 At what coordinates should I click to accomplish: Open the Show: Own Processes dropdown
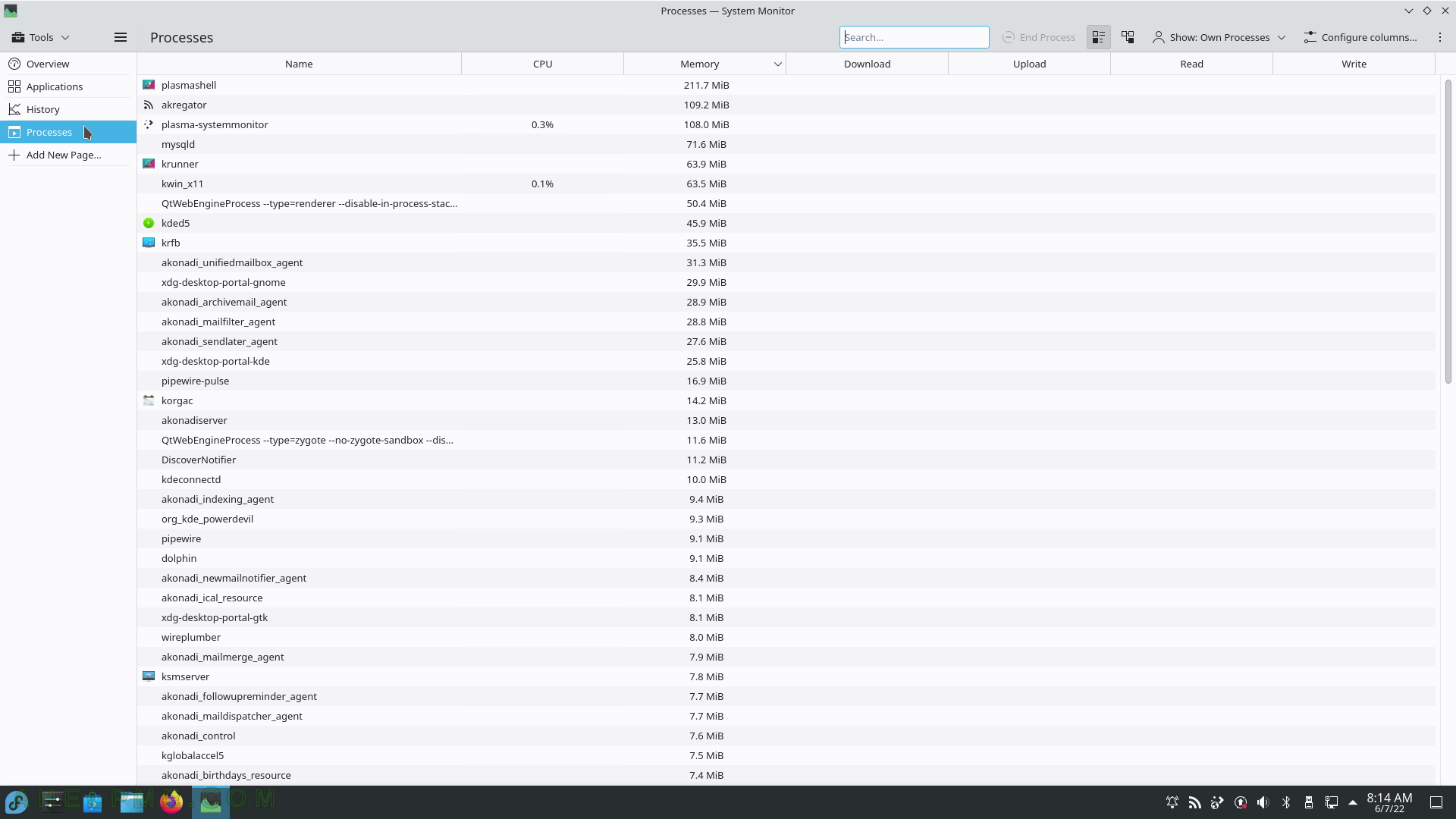tap(1219, 37)
